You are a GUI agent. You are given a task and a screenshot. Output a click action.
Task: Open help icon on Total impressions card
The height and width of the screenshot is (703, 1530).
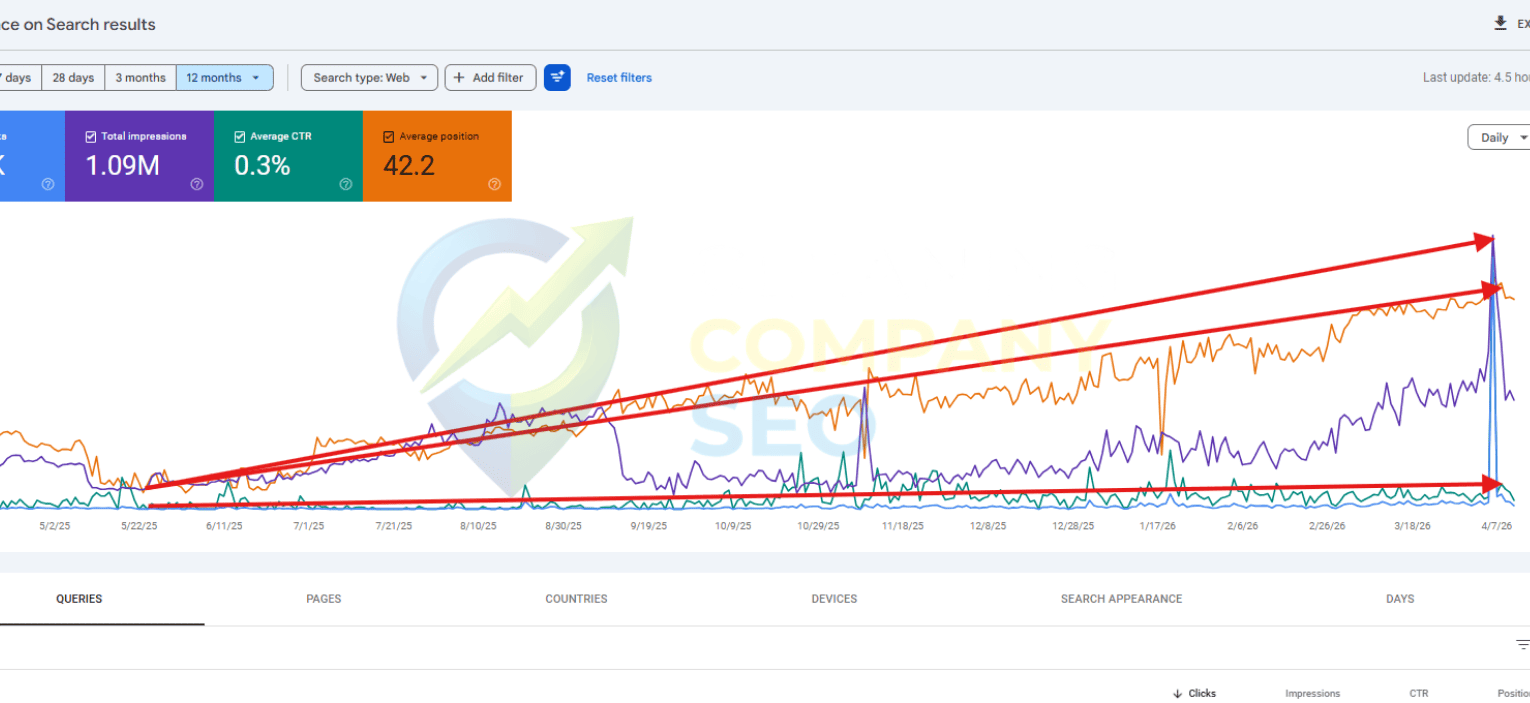[x=197, y=184]
